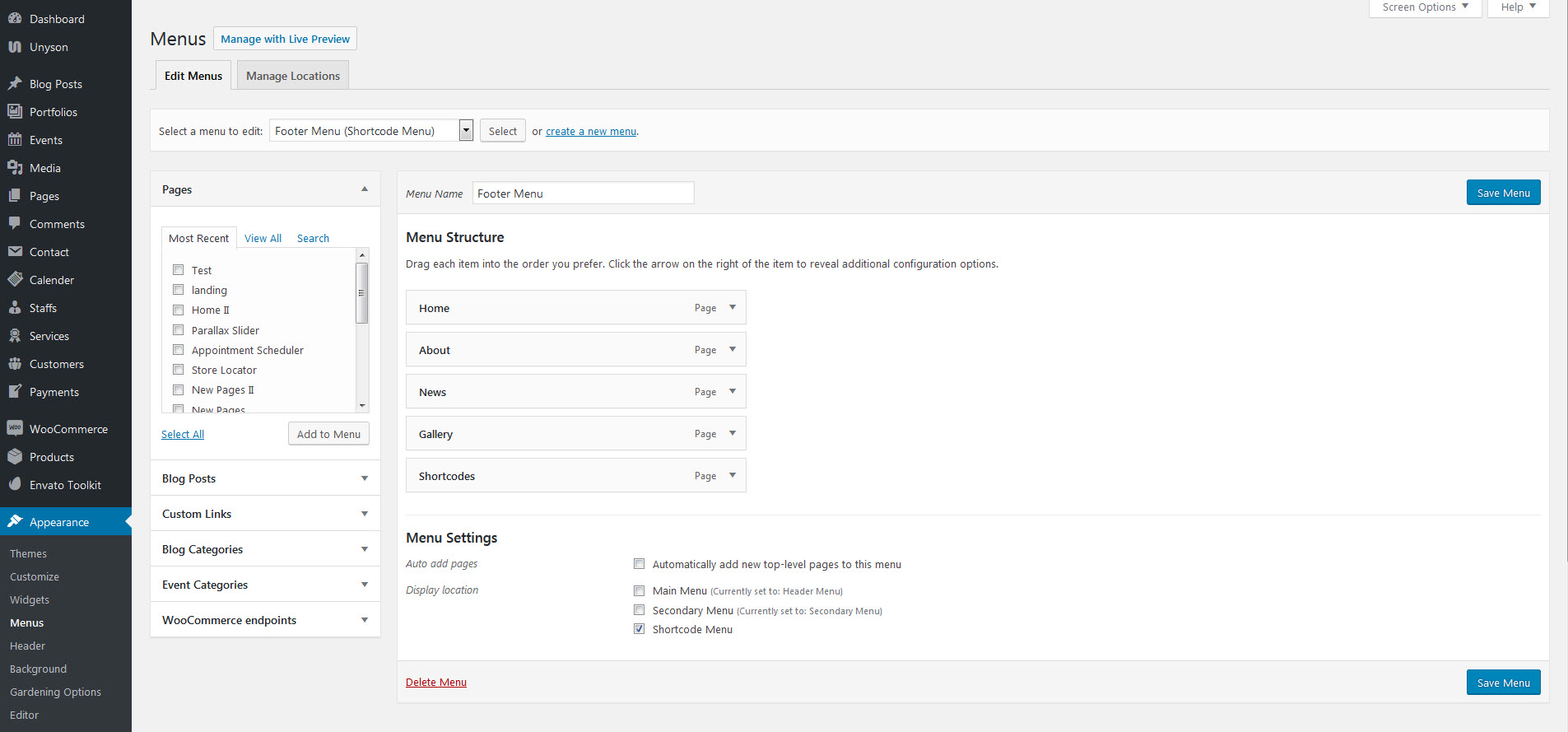
Task: Click the Blog Posts pin icon
Action: point(15,83)
